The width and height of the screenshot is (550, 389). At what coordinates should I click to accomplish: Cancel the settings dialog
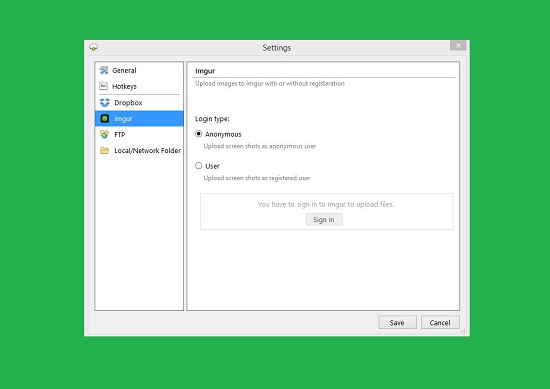(440, 322)
